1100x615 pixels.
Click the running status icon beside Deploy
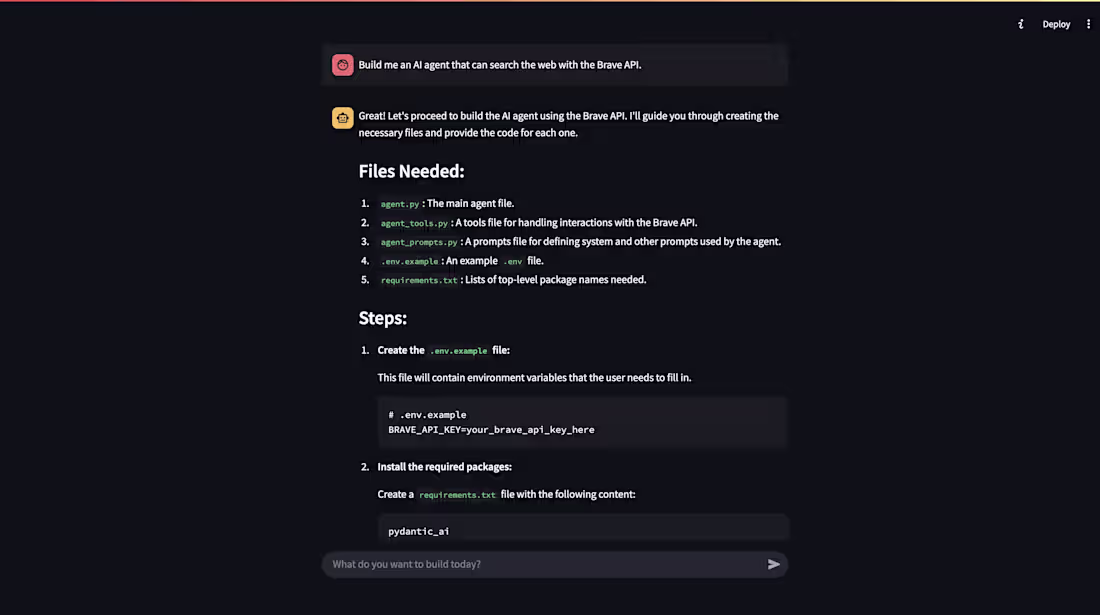point(1021,24)
